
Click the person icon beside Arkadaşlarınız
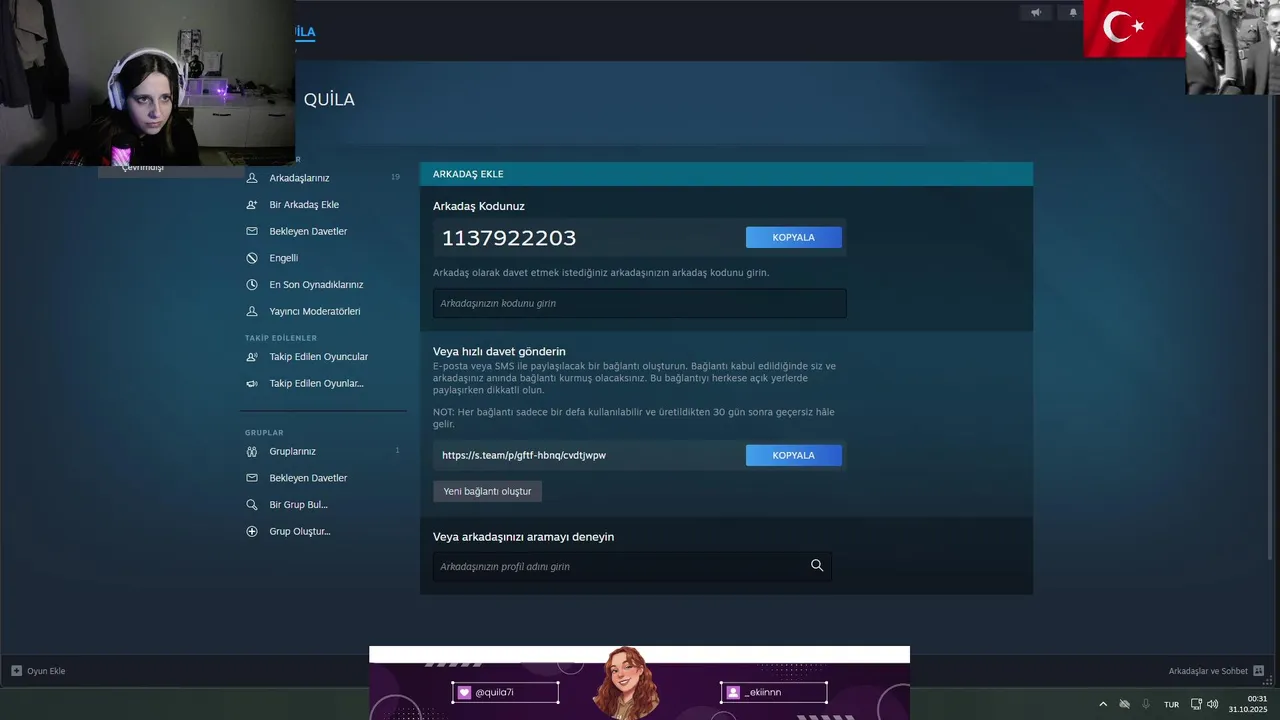point(252,178)
